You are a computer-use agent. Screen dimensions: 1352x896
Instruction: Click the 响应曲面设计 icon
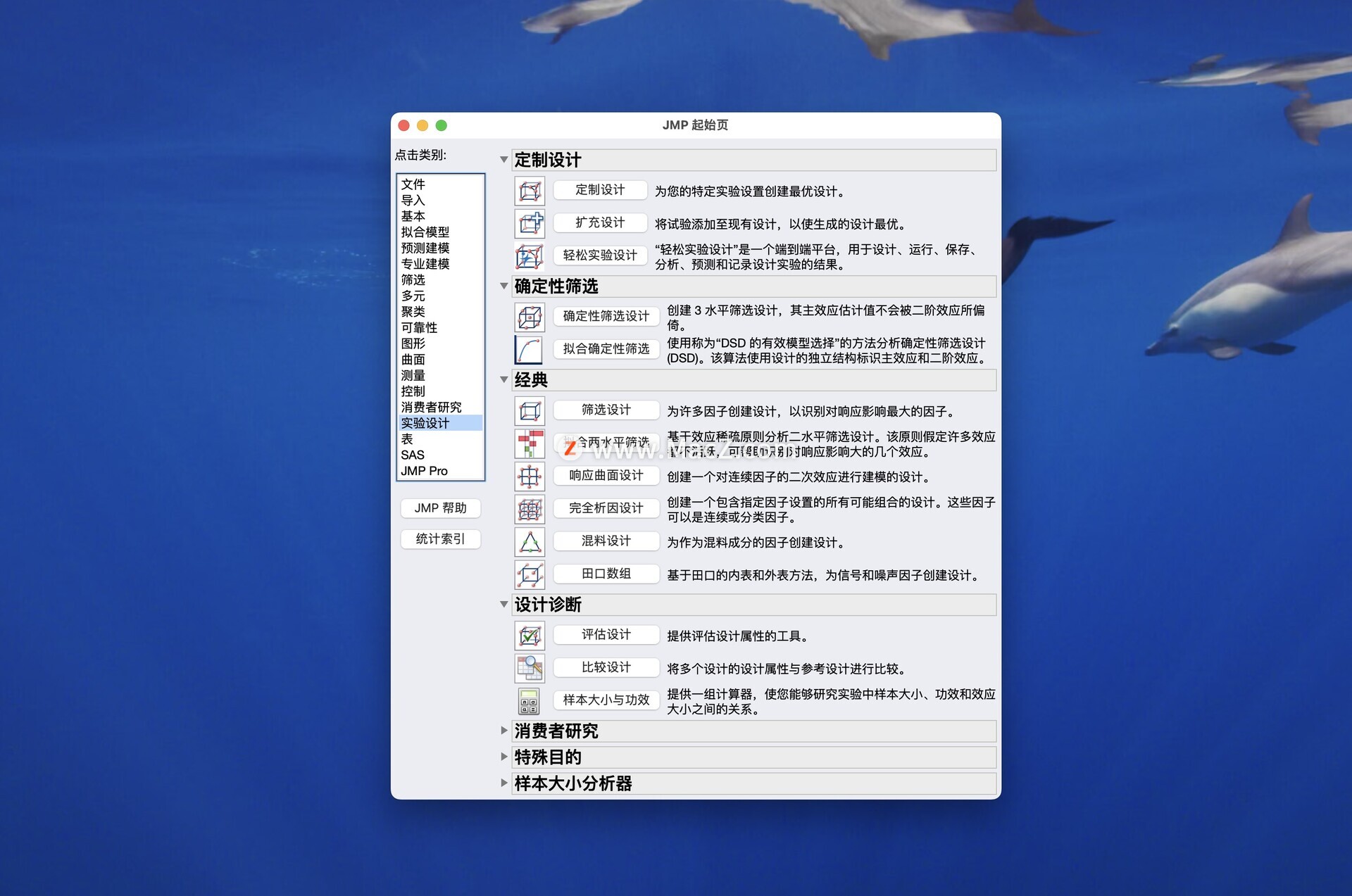530,477
